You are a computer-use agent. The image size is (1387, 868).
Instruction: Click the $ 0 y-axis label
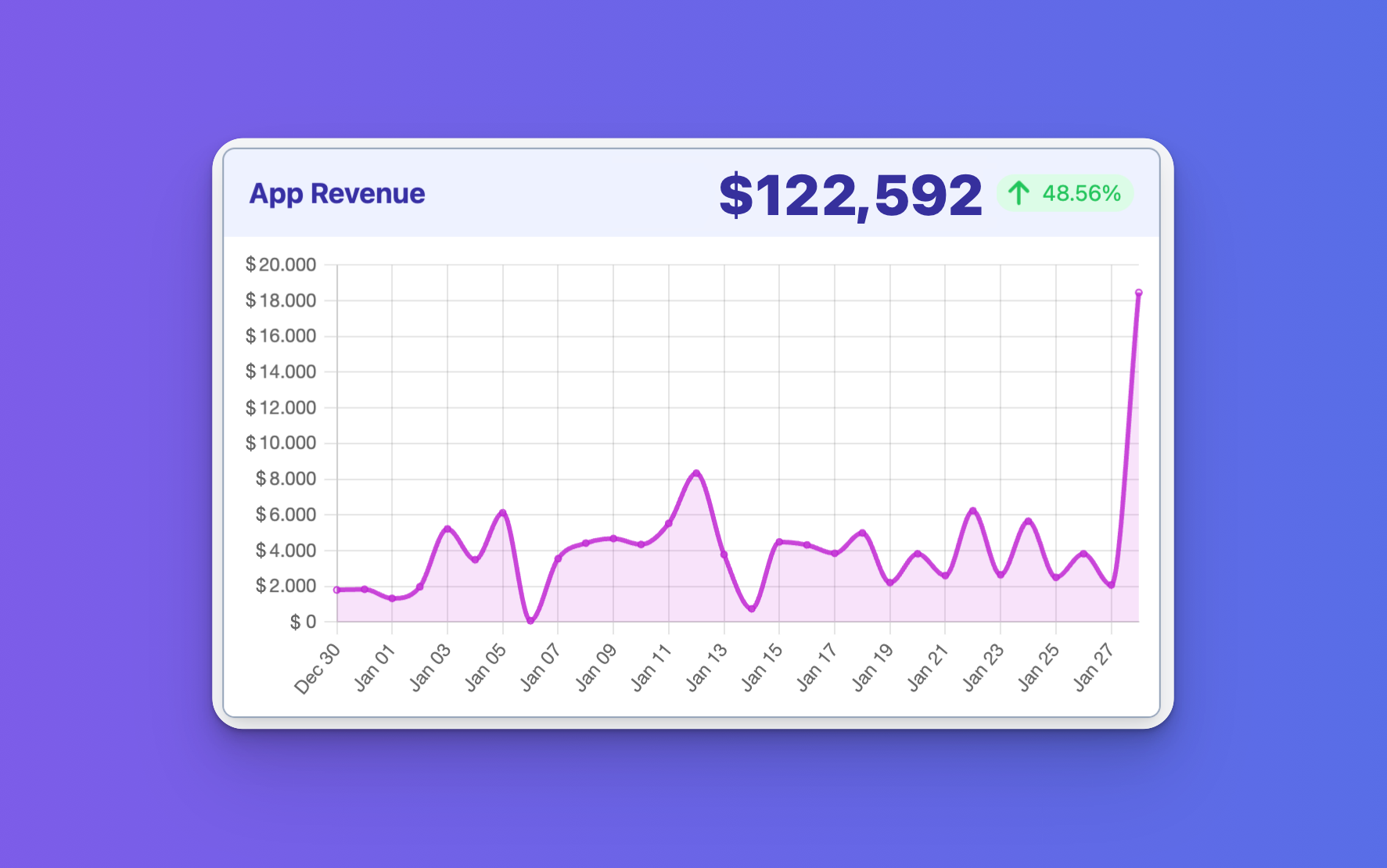click(304, 622)
